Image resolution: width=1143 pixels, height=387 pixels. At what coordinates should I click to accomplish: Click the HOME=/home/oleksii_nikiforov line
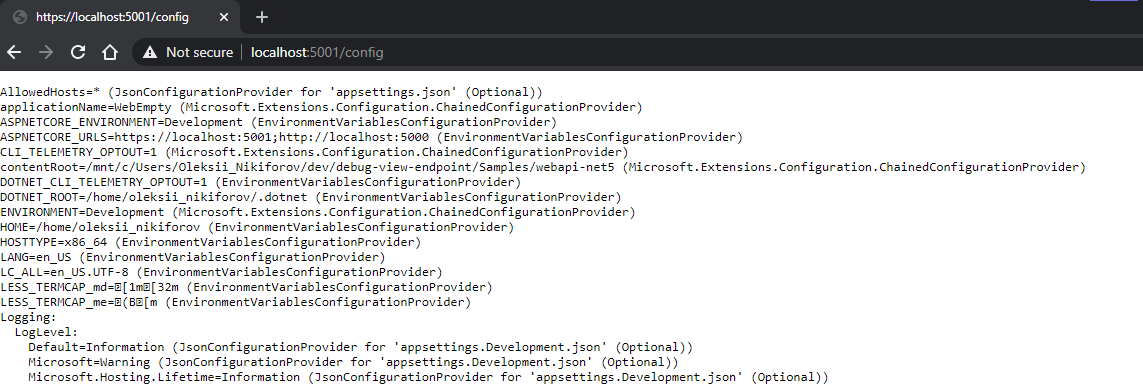257,227
